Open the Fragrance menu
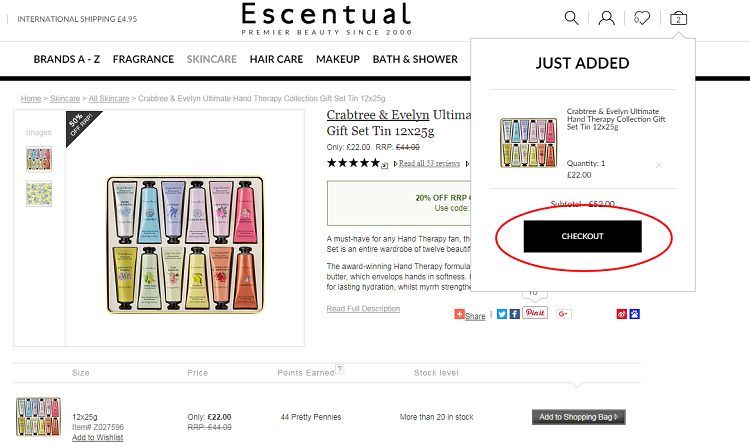This screenshot has width=750, height=446. tap(143, 59)
